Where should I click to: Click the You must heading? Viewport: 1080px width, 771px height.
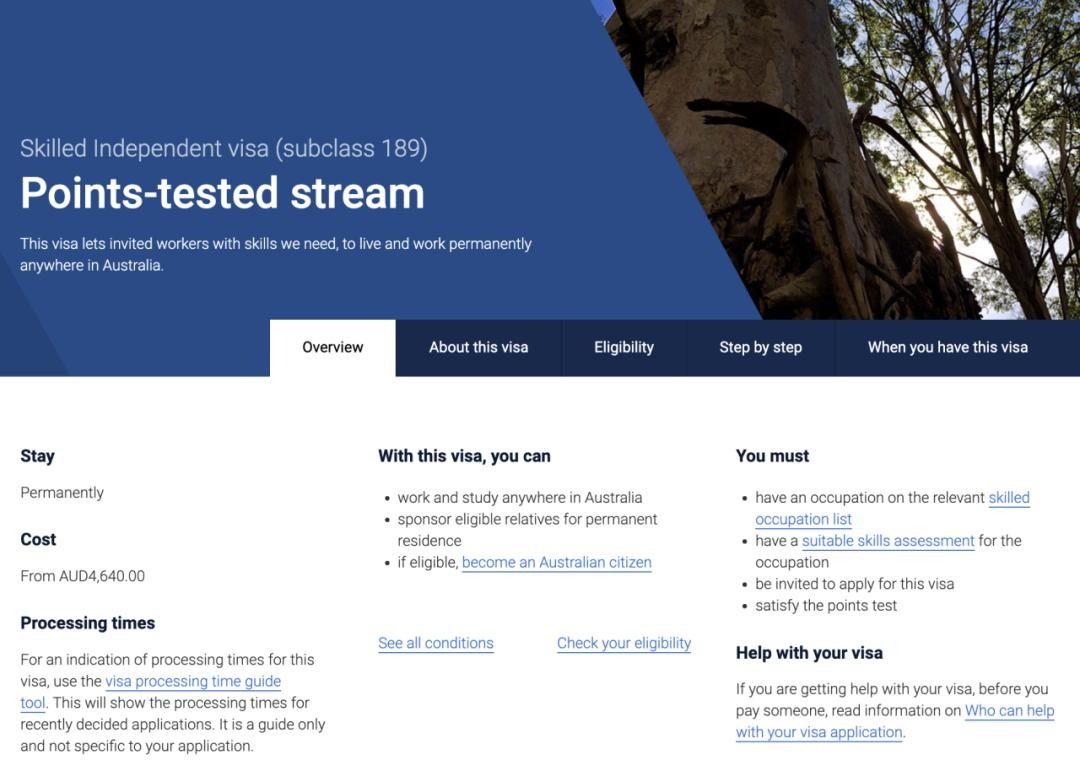point(772,456)
